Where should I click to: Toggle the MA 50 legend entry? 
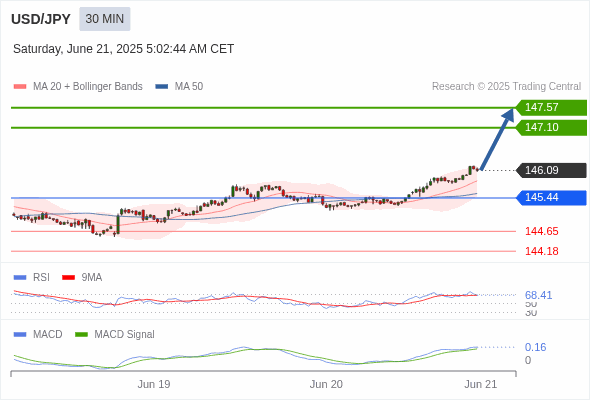179,87
